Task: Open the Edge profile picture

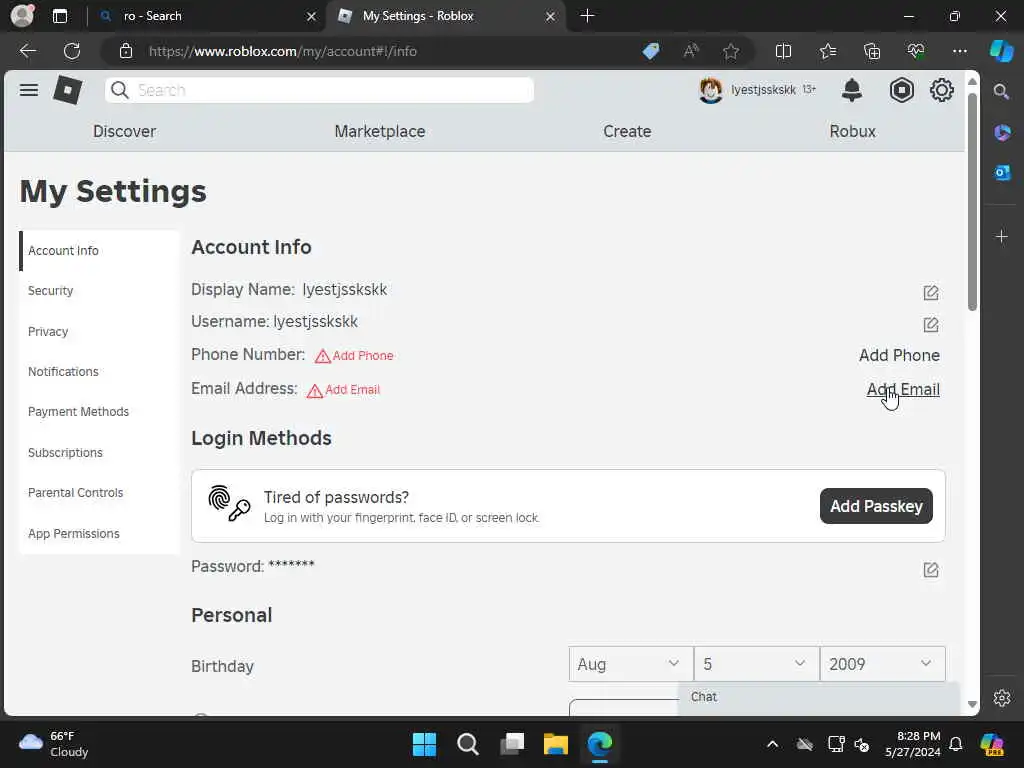Action: 22,16
